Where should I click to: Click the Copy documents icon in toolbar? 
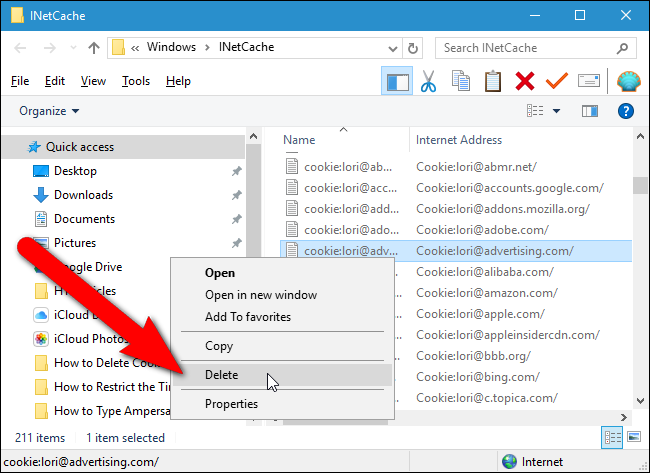click(461, 81)
